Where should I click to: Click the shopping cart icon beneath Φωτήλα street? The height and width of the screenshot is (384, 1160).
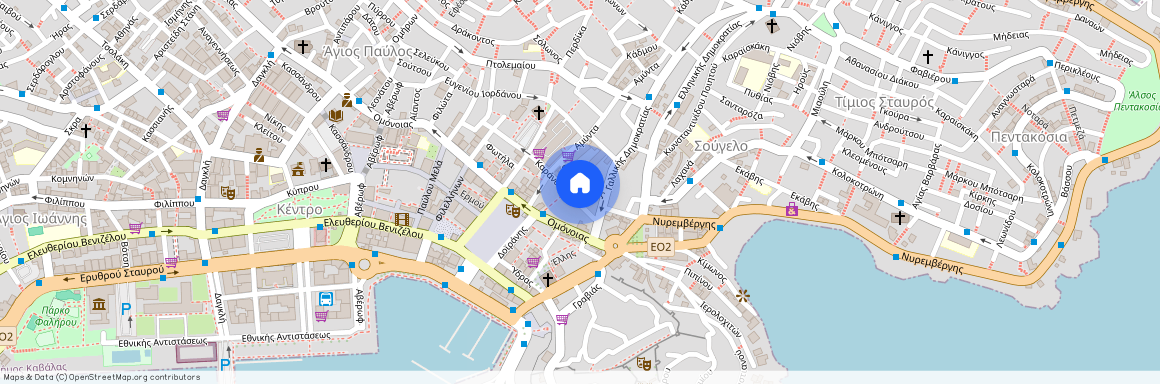pos(539,154)
